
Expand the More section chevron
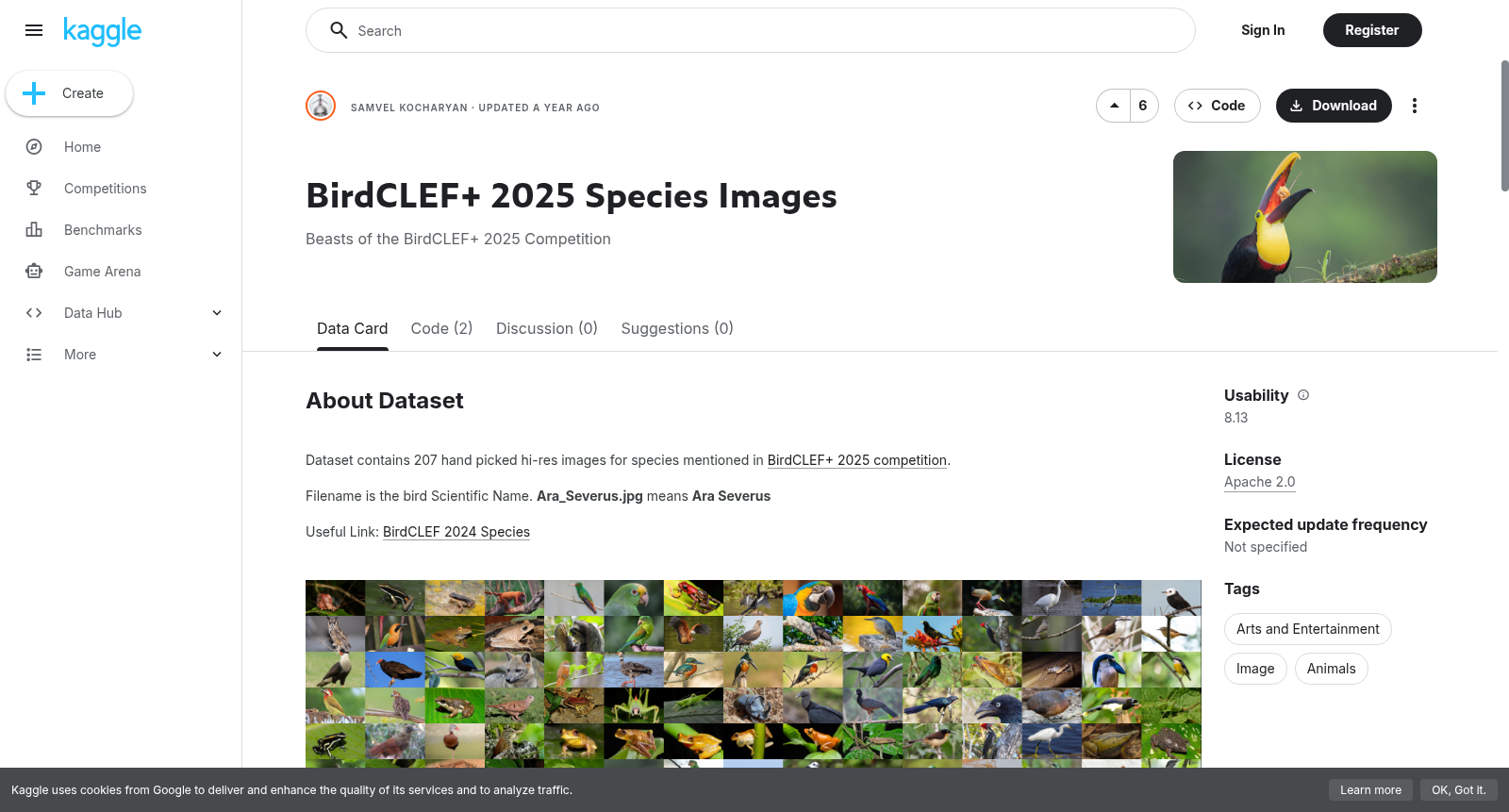217,355
